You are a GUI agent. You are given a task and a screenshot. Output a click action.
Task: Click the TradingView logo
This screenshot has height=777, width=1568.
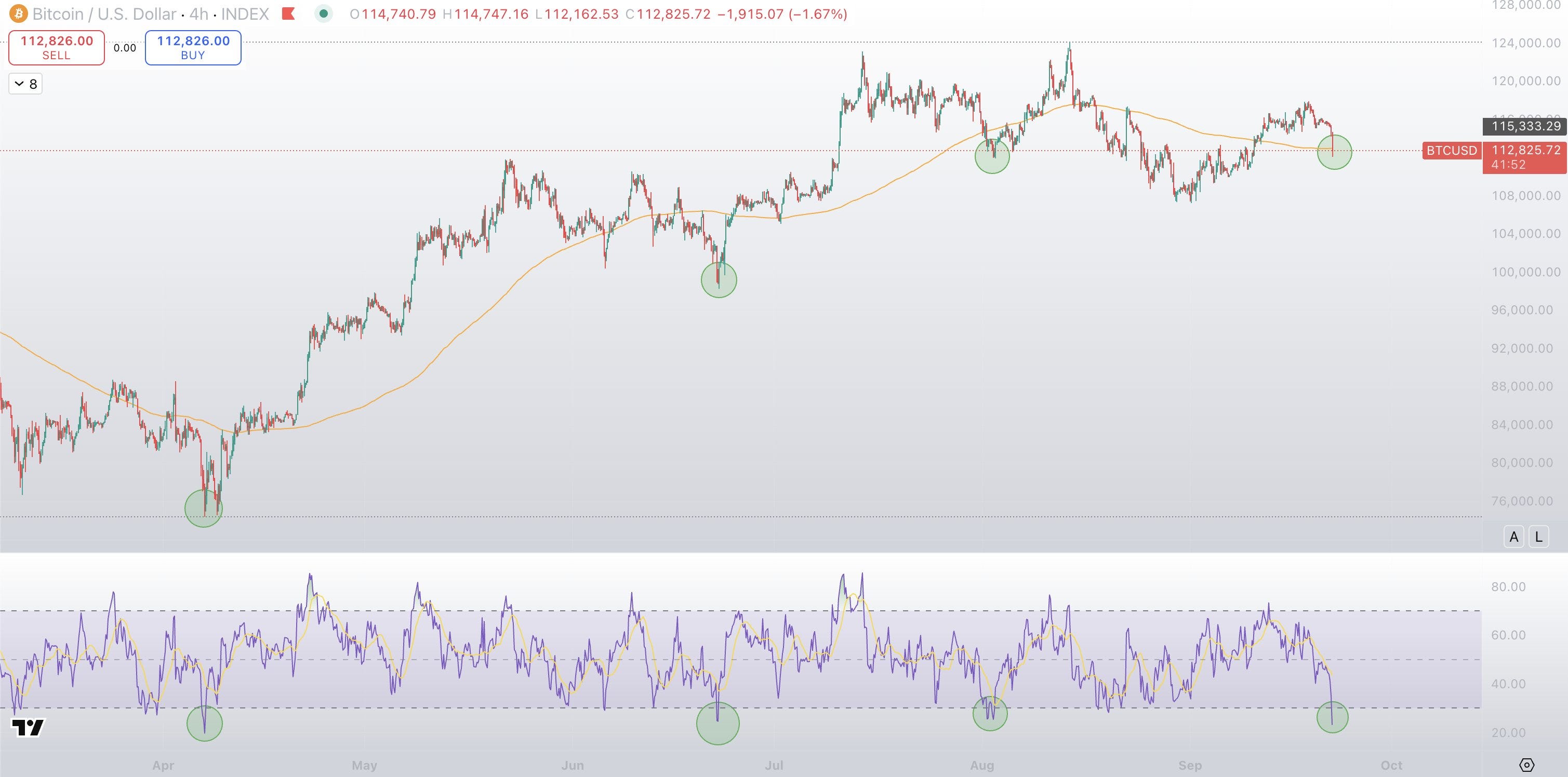tap(28, 727)
